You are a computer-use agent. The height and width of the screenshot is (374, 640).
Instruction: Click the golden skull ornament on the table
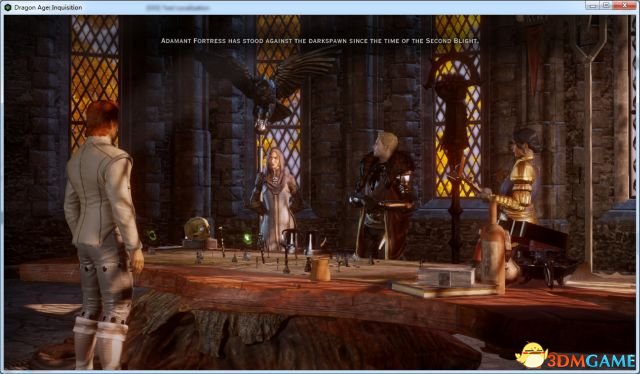198,229
